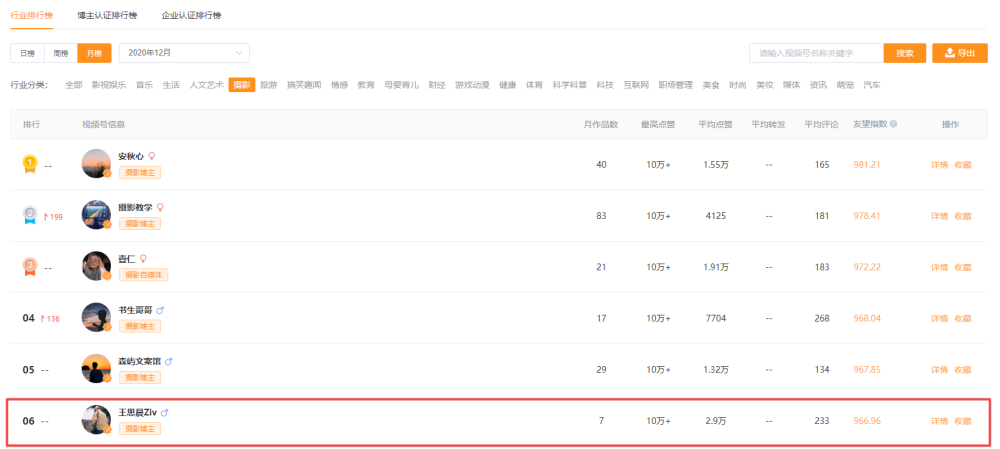Click the 友望指数 help question icon
The width and height of the screenshot is (1000, 449).
click(x=893, y=124)
